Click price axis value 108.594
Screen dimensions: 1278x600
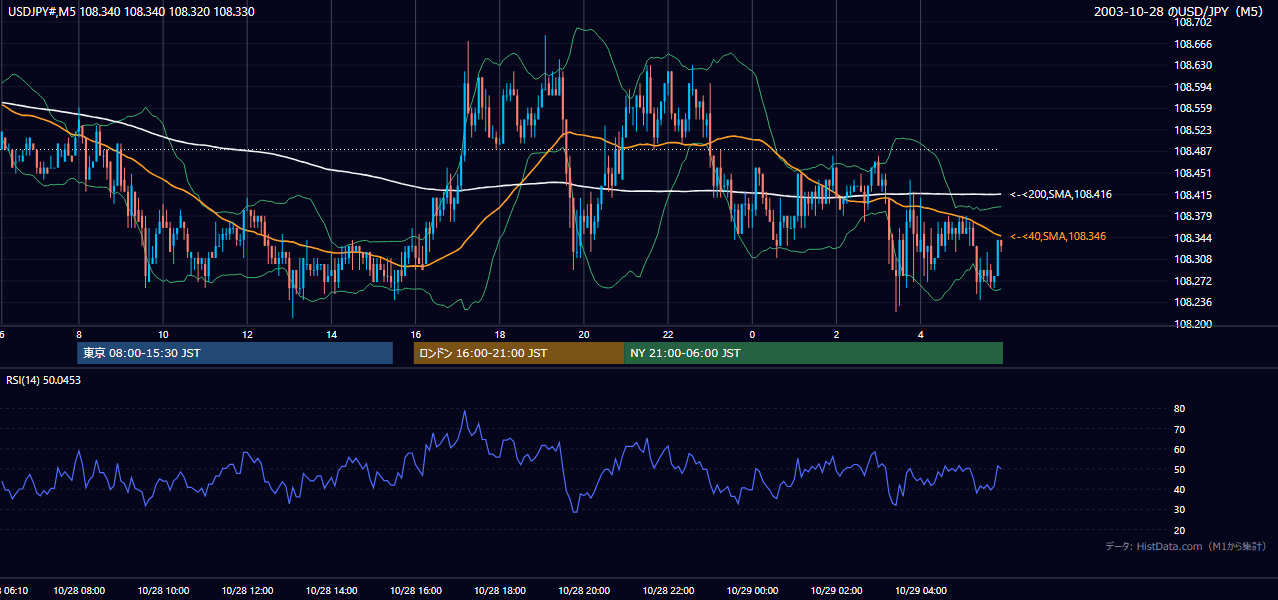pyautogui.click(x=1193, y=87)
